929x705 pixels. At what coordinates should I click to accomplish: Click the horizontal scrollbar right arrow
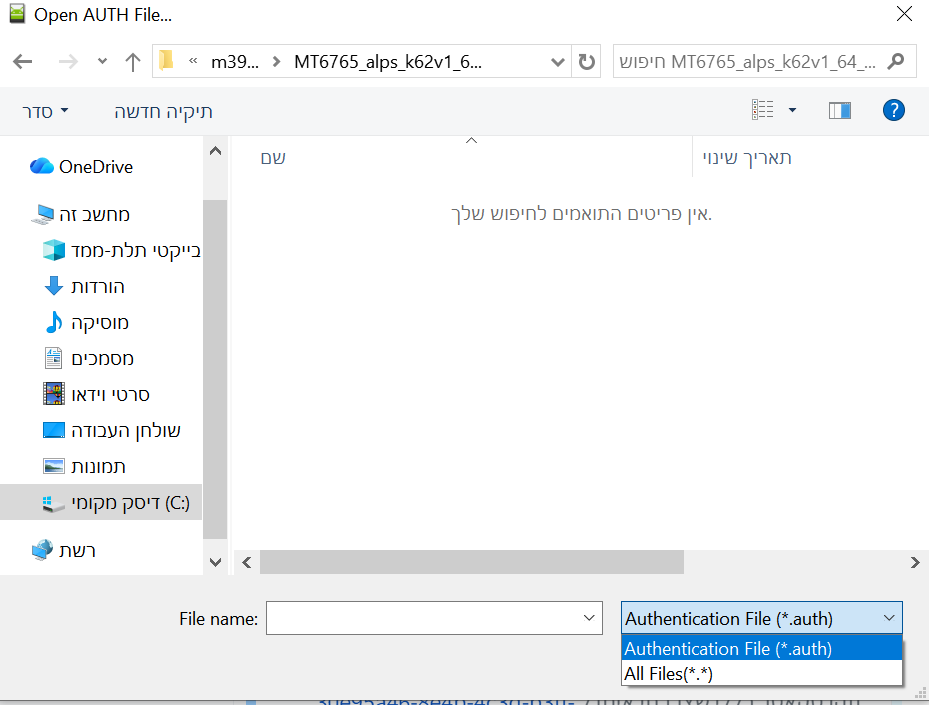pyautogui.click(x=915, y=563)
